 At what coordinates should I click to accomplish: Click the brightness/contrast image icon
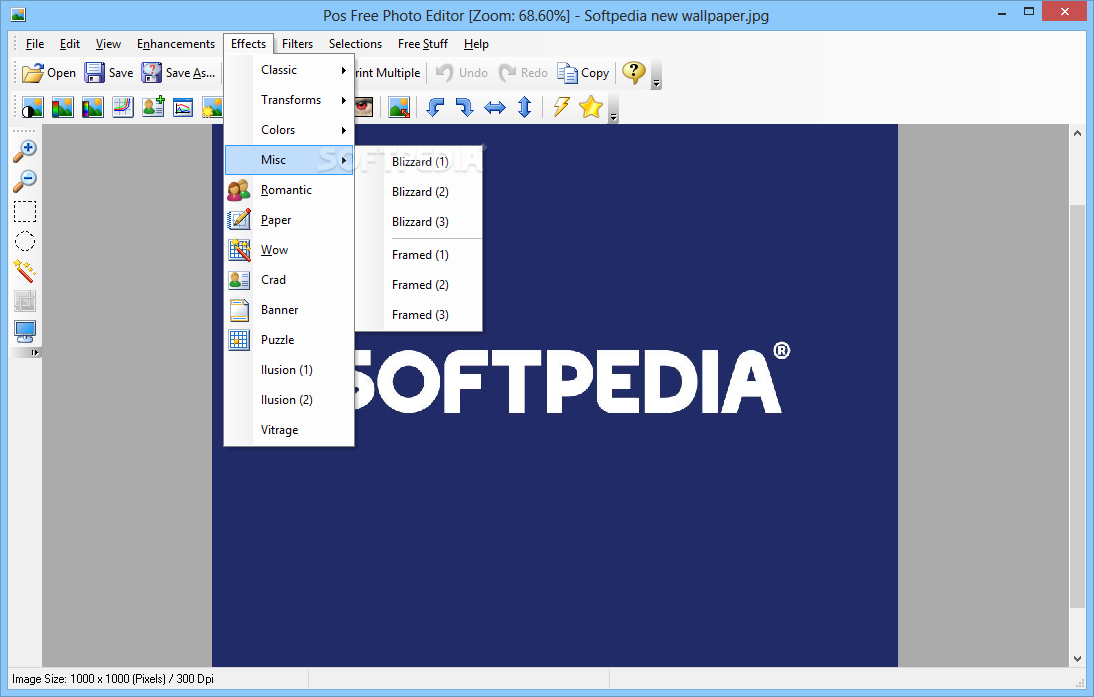[33, 107]
